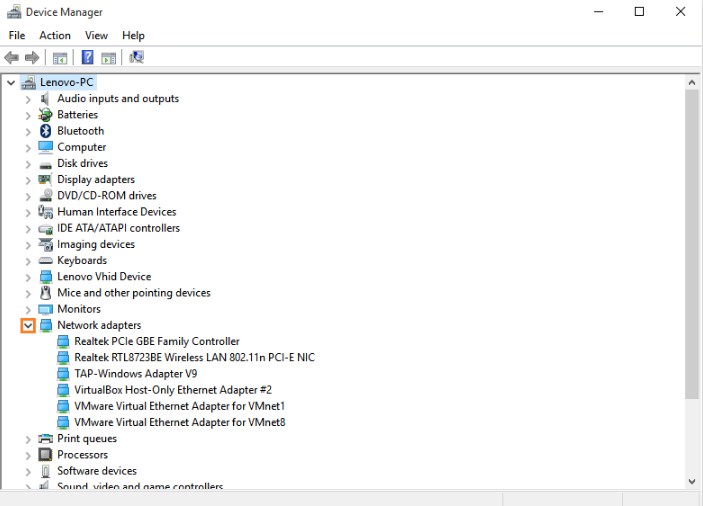The width and height of the screenshot is (703, 506).
Task: Maximize the Device Manager window
Action: pyautogui.click(x=639, y=12)
